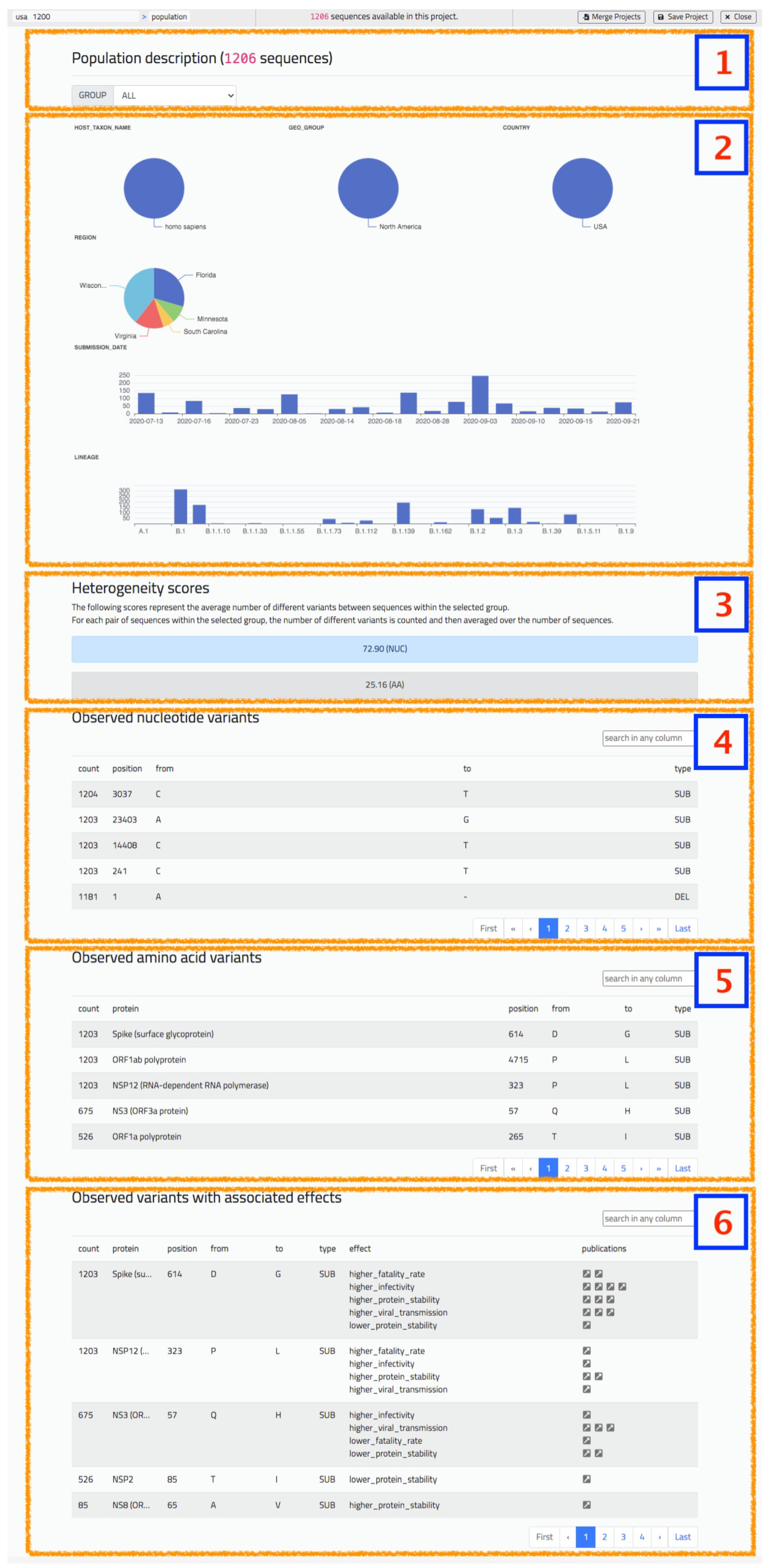
Task: Click next-page arrow in nucleotide variants pagination
Action: [641, 927]
